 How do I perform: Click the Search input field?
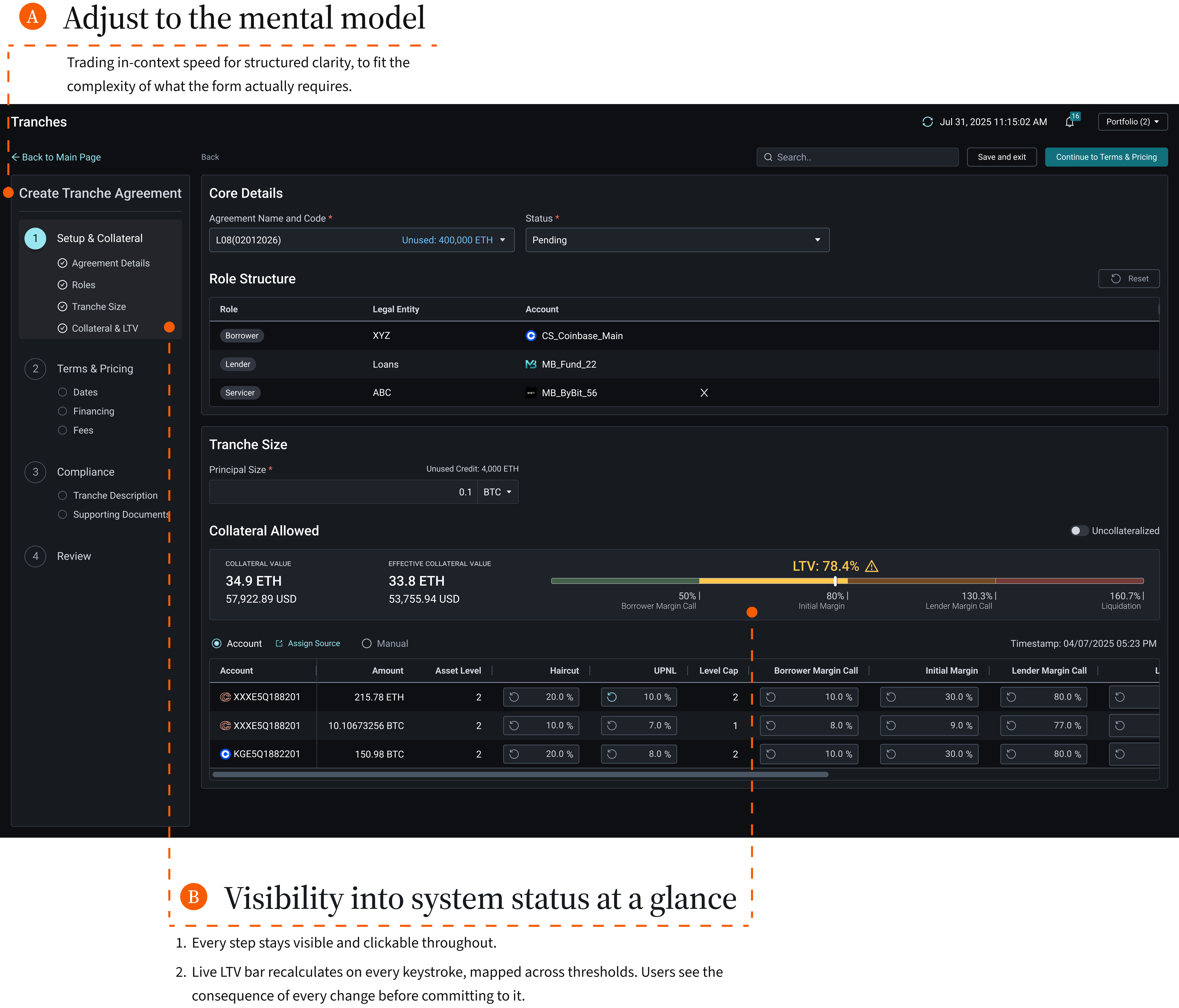click(857, 157)
